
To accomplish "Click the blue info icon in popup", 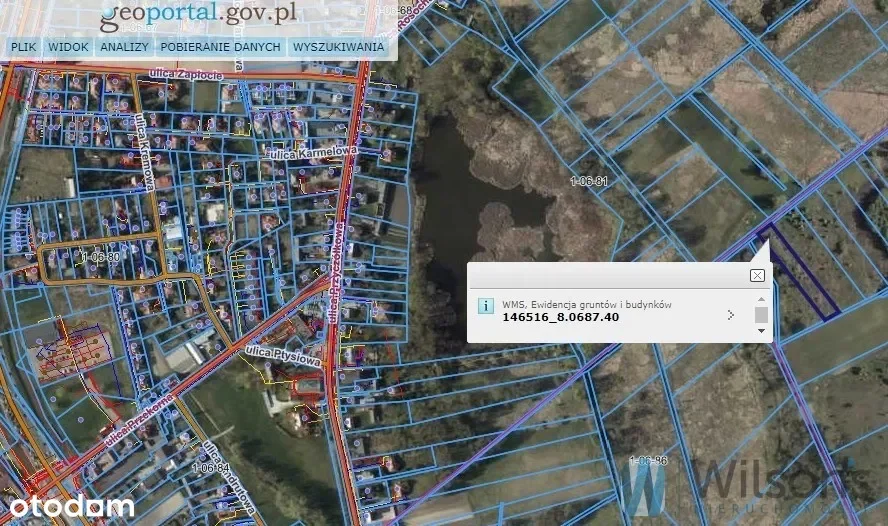I will [x=486, y=306].
